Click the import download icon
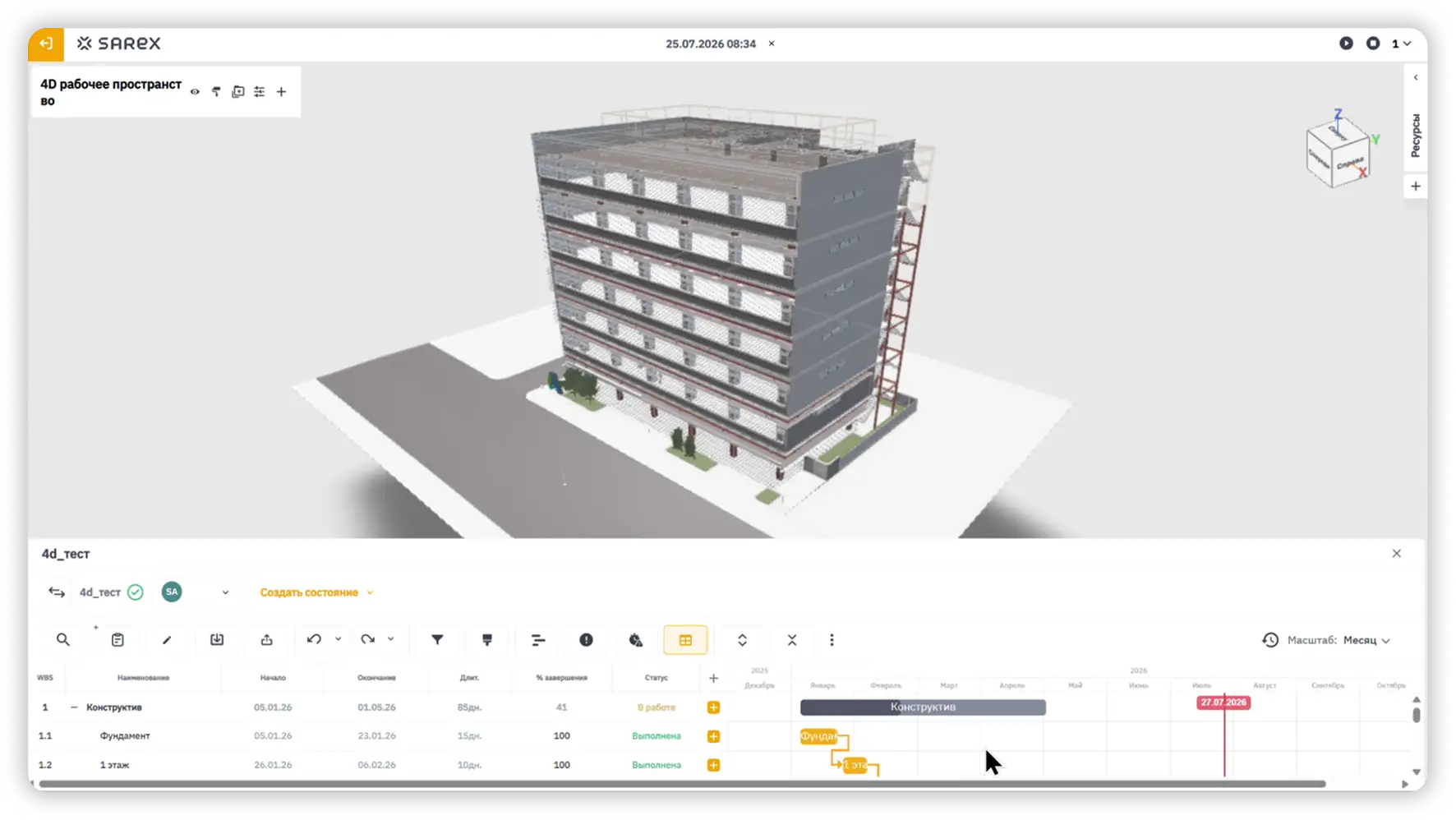This screenshot has height=820, width=1456. coord(217,640)
